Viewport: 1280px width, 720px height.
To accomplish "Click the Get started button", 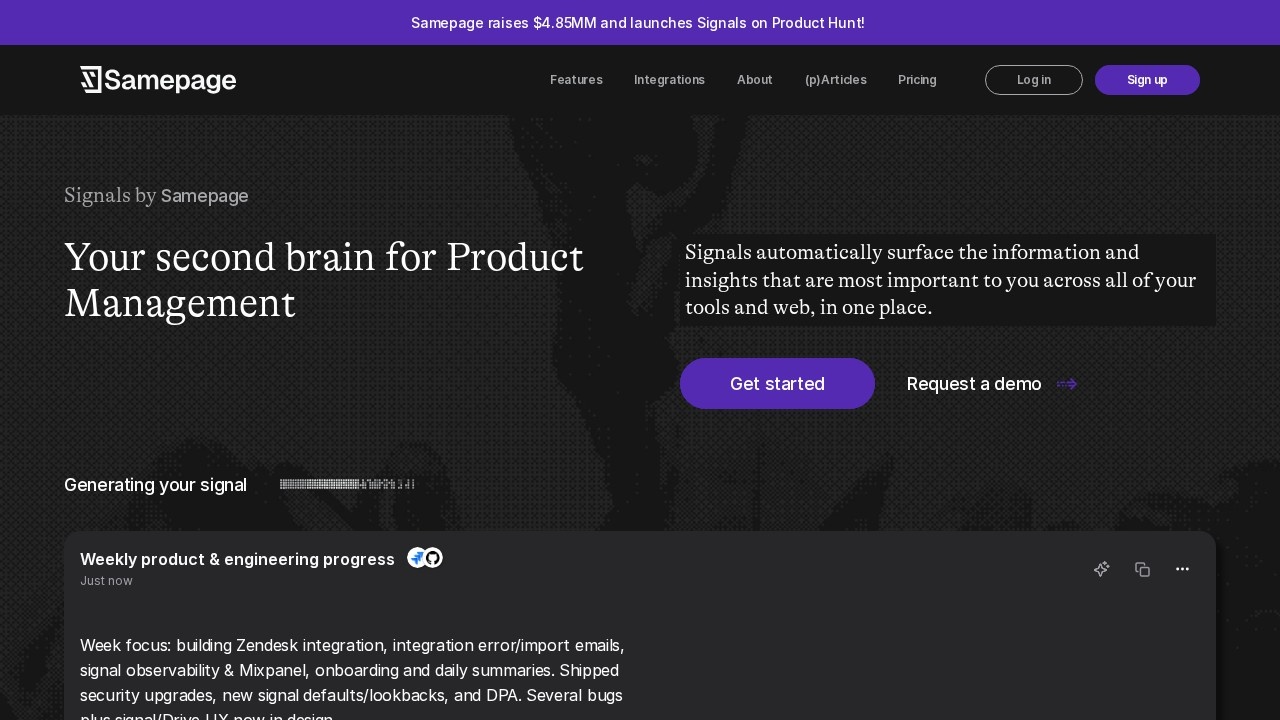I will [x=777, y=384].
